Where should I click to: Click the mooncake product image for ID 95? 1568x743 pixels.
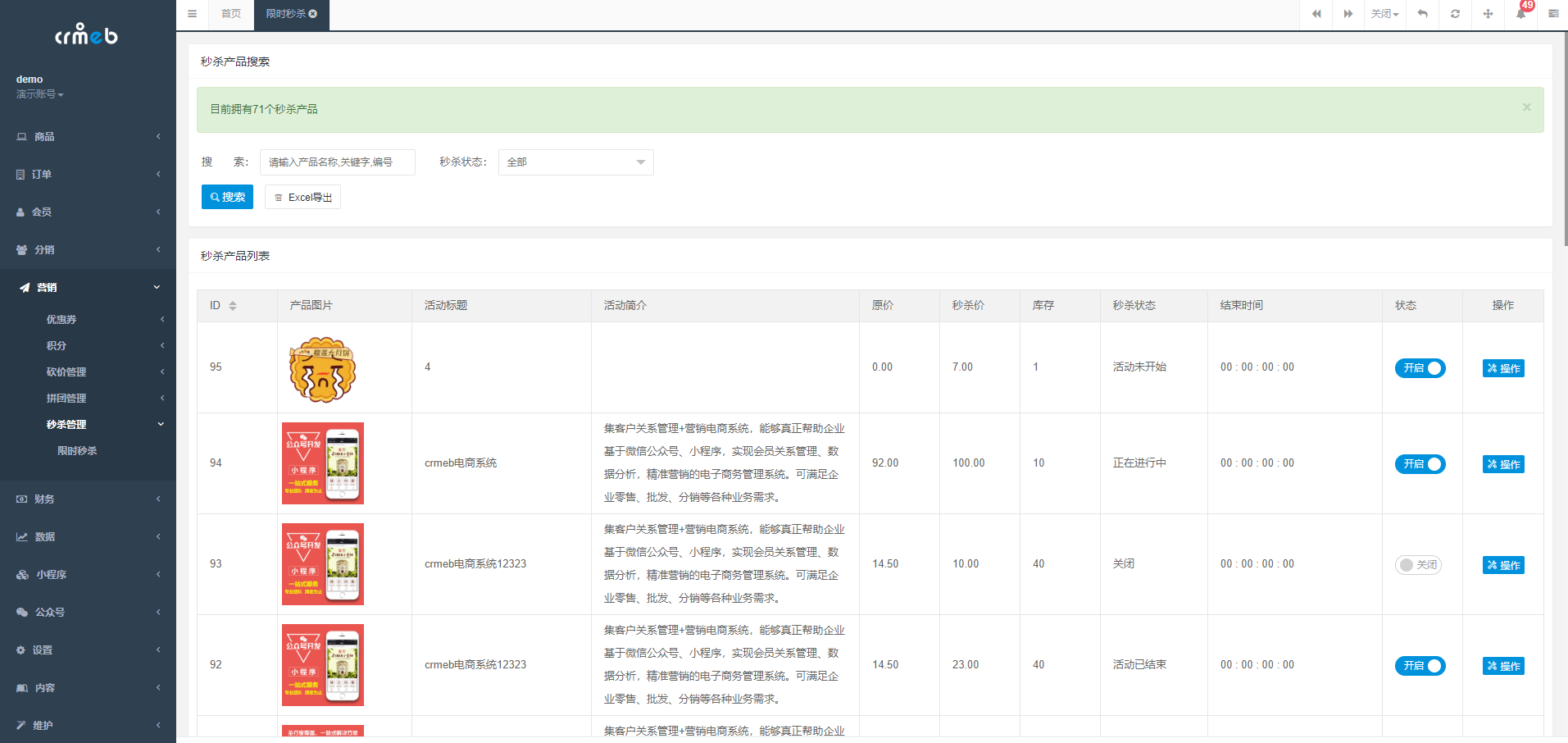coord(323,370)
